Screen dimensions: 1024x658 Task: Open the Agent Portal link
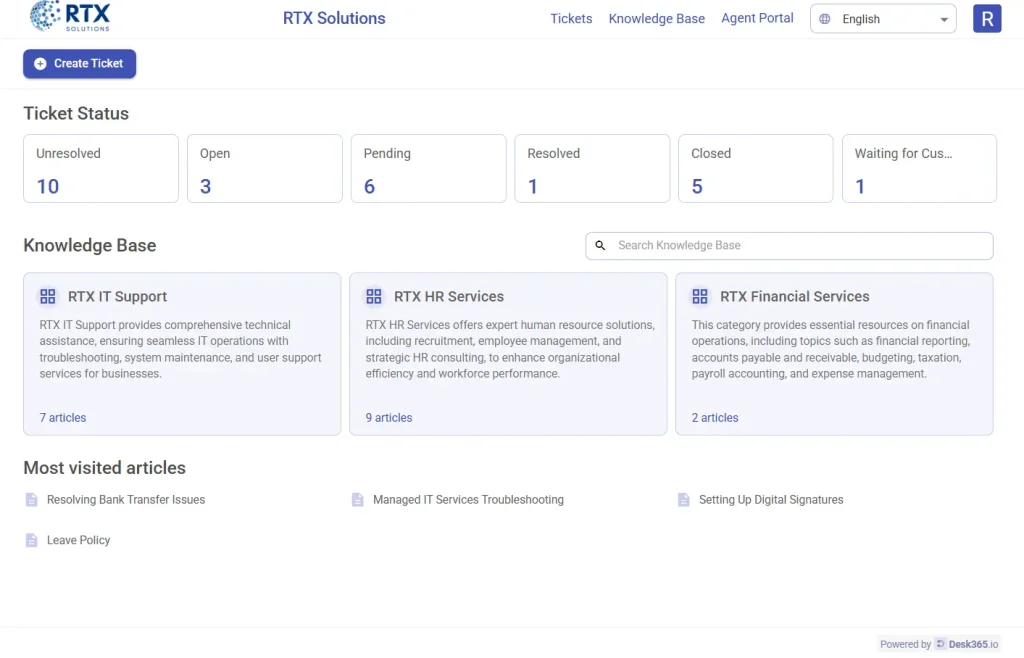757,18
